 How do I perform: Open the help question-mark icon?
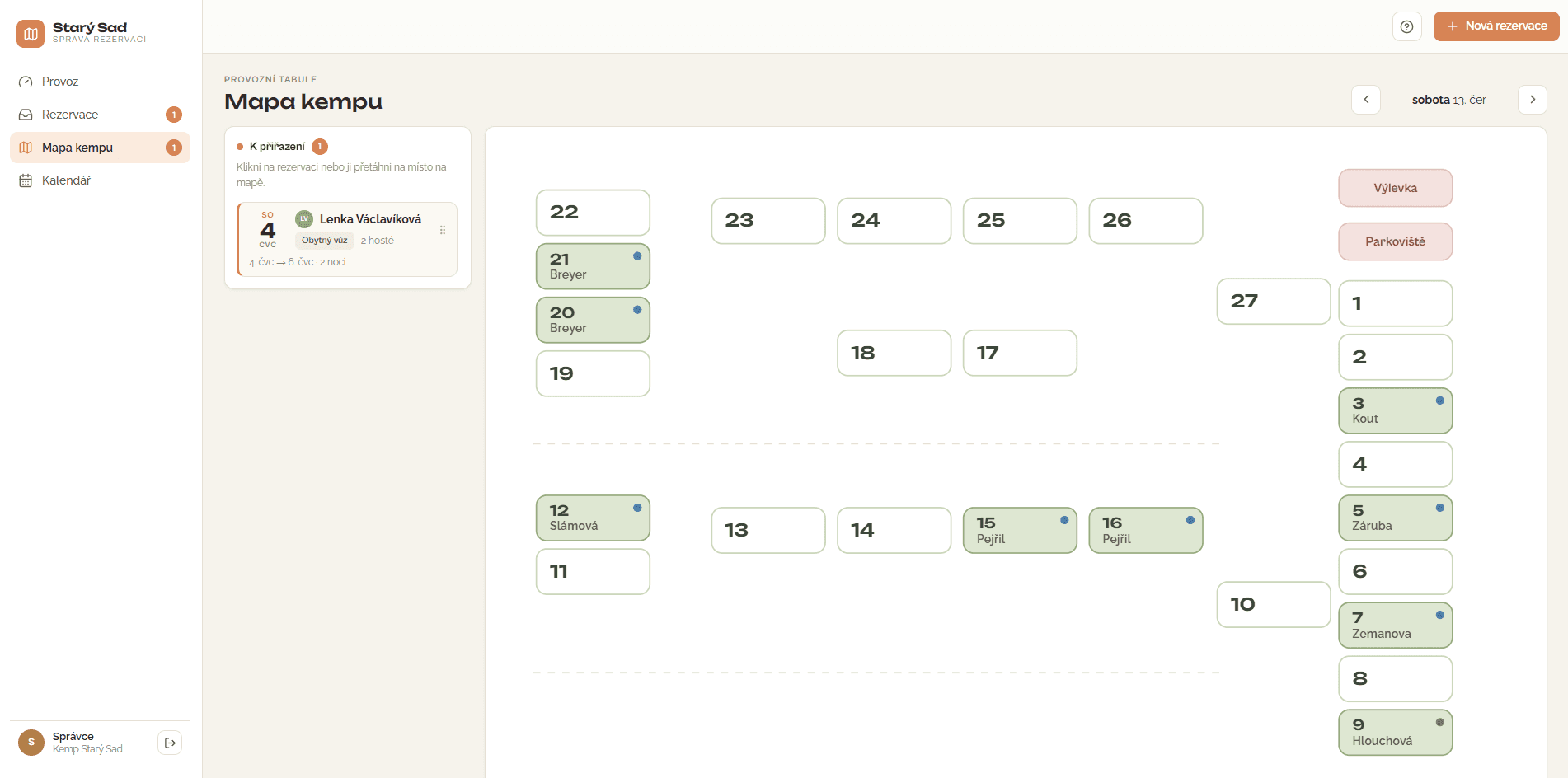tap(1406, 26)
